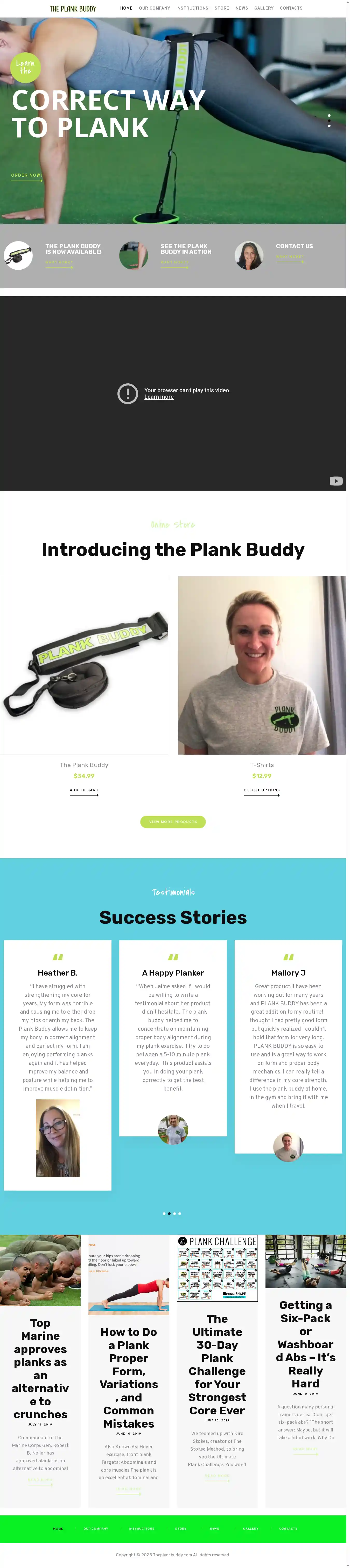The image size is (350, 1568).
Task: Select the last testimonial carousel dot
Action: tap(180, 1213)
